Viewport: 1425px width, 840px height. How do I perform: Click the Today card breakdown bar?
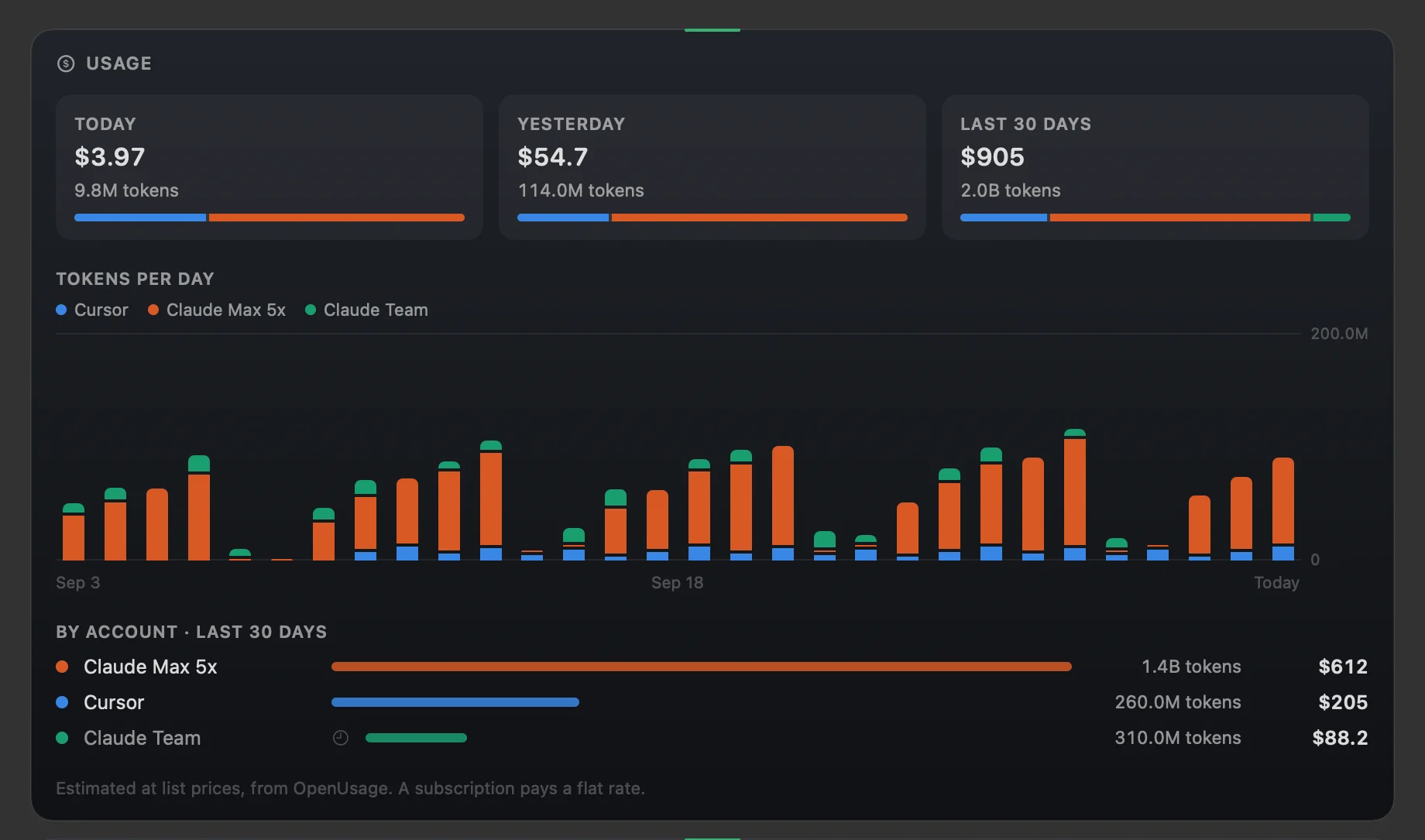coord(270,218)
